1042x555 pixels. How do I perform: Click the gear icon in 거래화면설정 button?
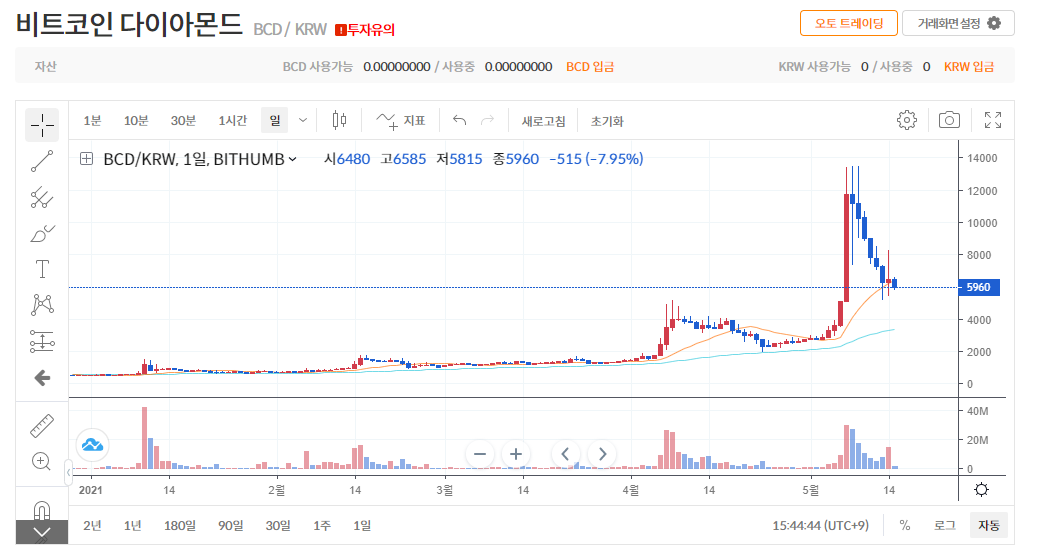[993, 23]
